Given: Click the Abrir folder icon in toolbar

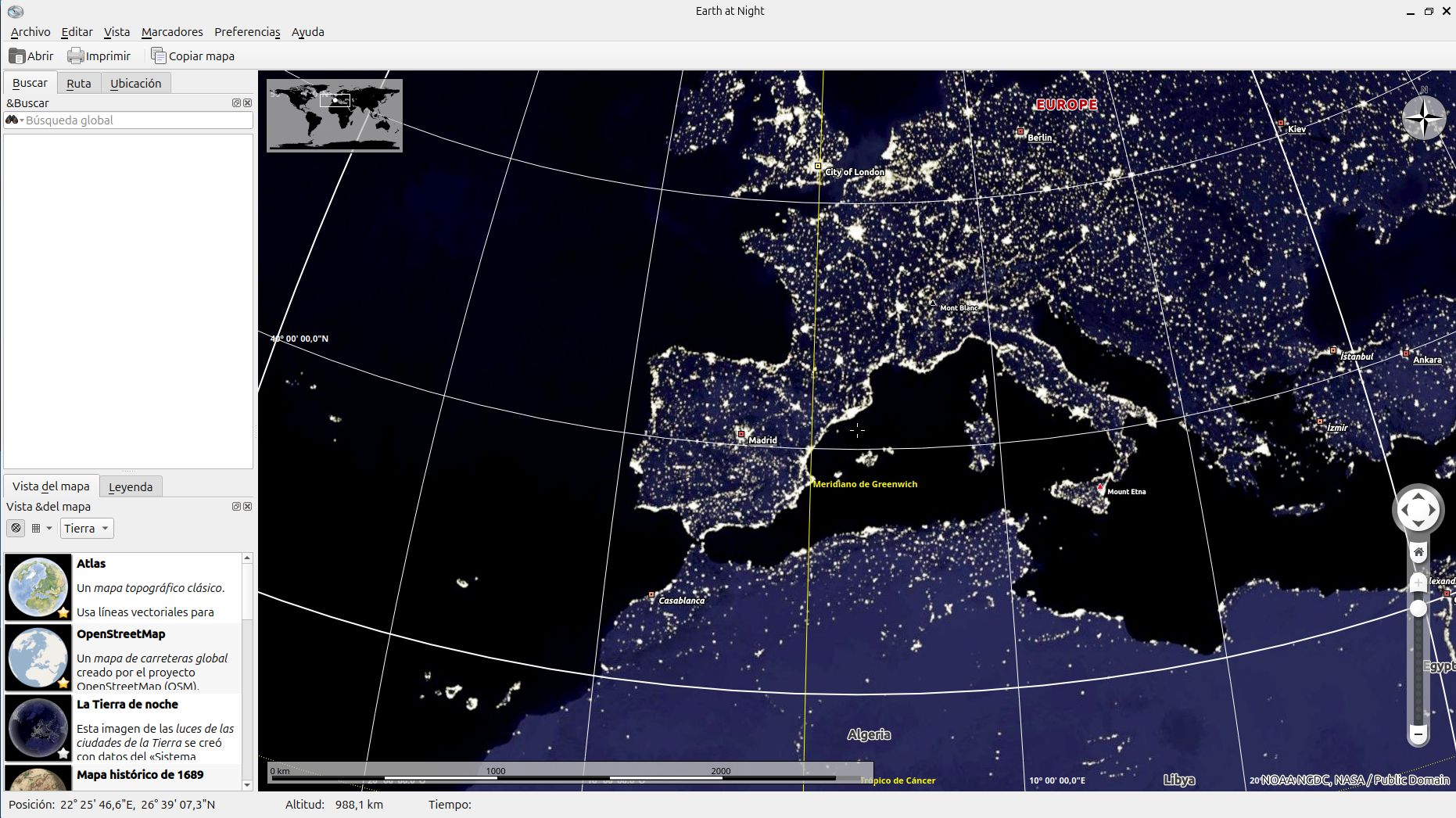Looking at the screenshot, I should pos(16,56).
